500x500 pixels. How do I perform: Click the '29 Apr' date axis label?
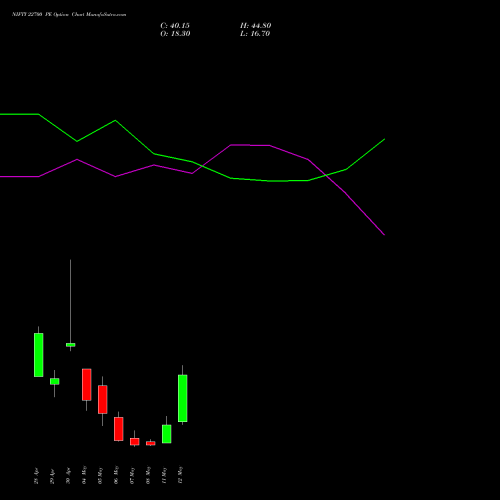(52, 476)
